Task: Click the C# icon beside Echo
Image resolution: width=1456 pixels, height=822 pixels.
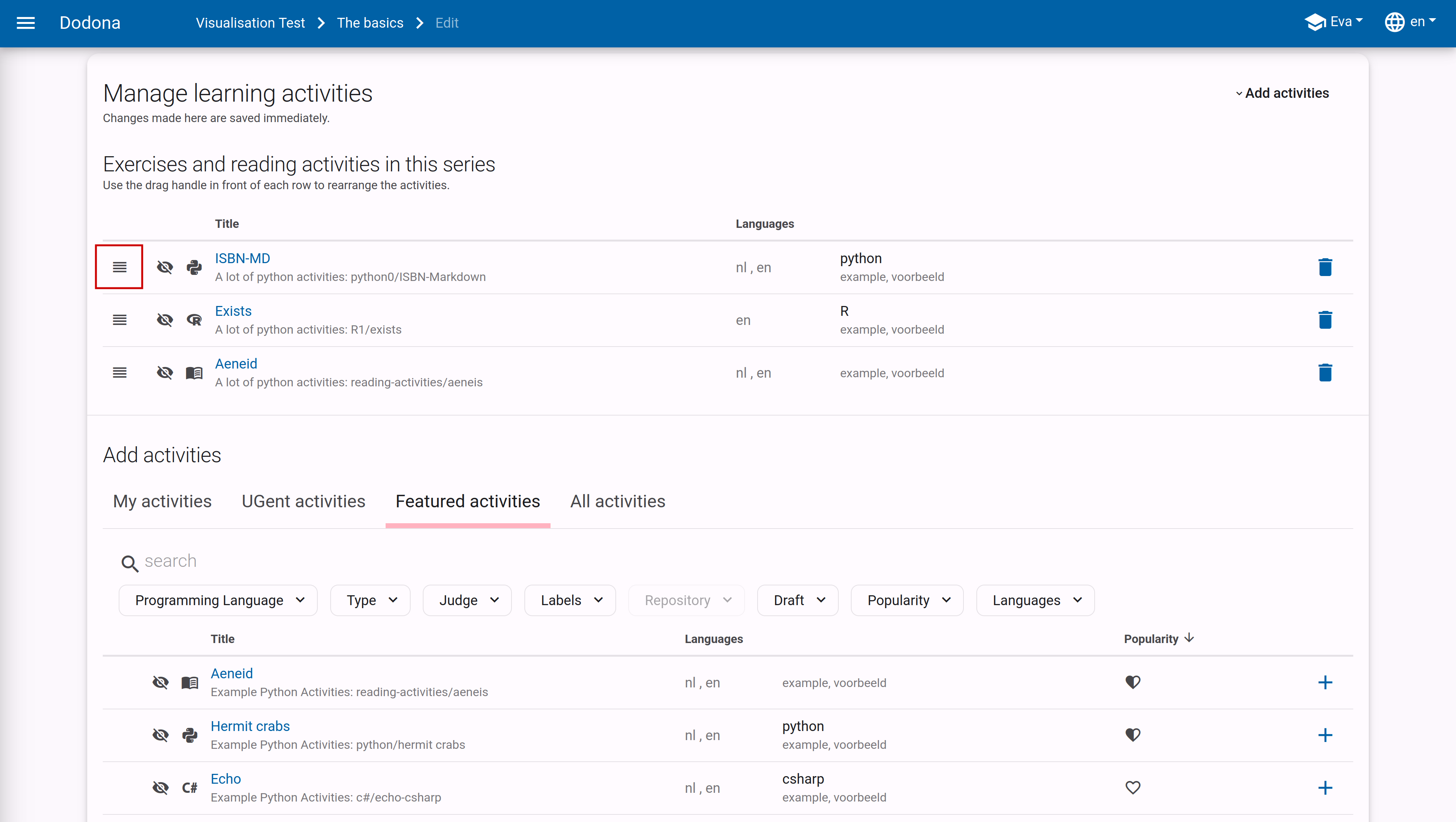Action: click(190, 787)
